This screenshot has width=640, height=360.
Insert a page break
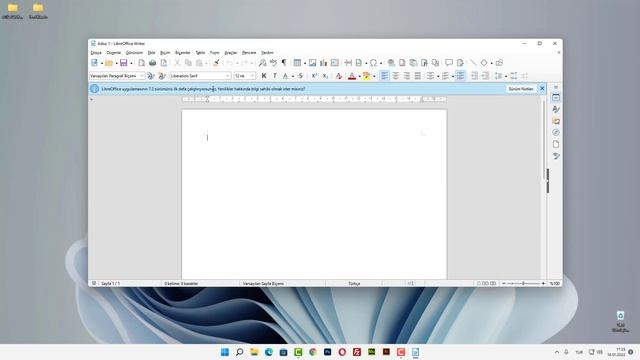pos(348,63)
